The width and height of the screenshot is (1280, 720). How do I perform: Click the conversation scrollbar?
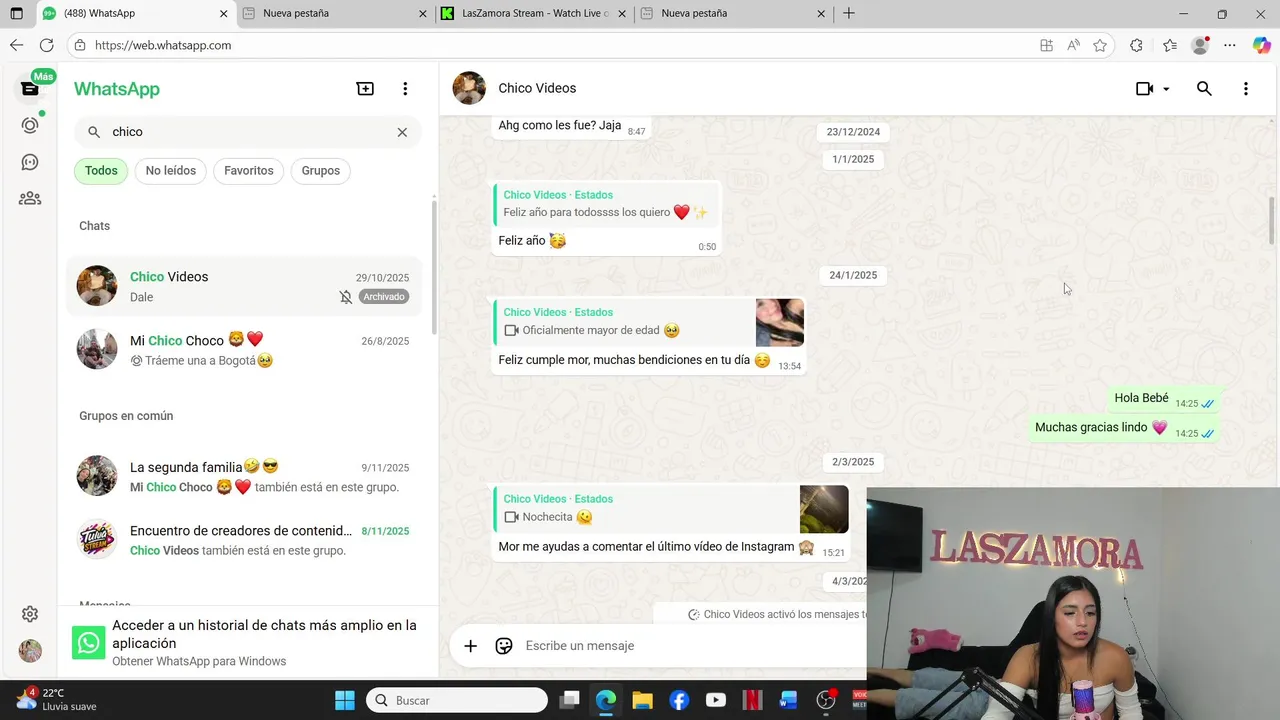click(x=1272, y=220)
